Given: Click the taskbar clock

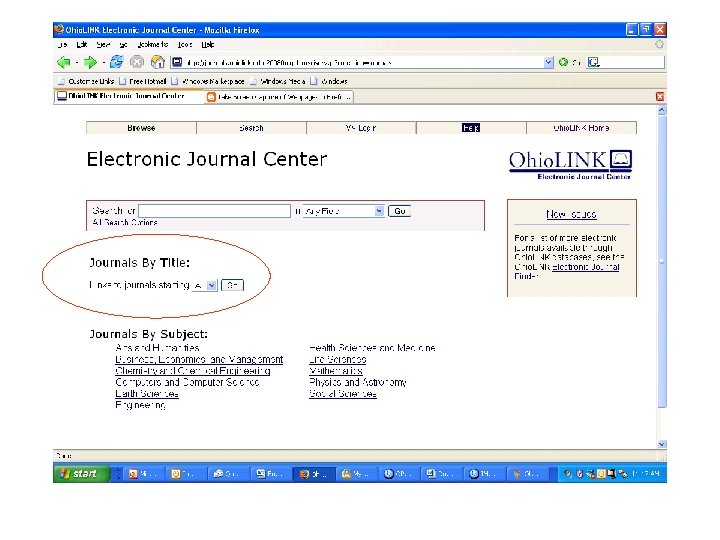Looking at the screenshot, I should (647, 473).
